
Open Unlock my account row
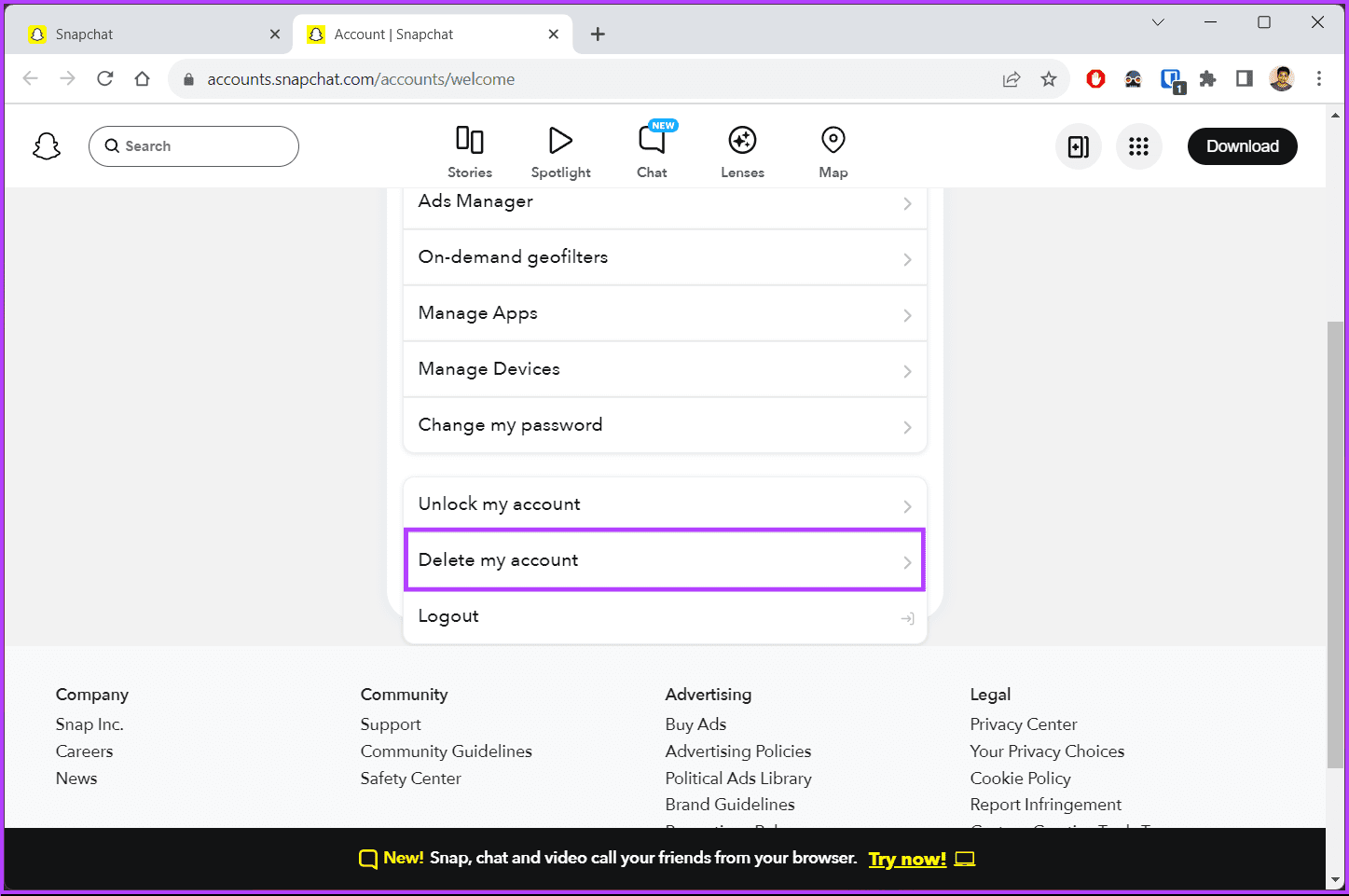665,503
